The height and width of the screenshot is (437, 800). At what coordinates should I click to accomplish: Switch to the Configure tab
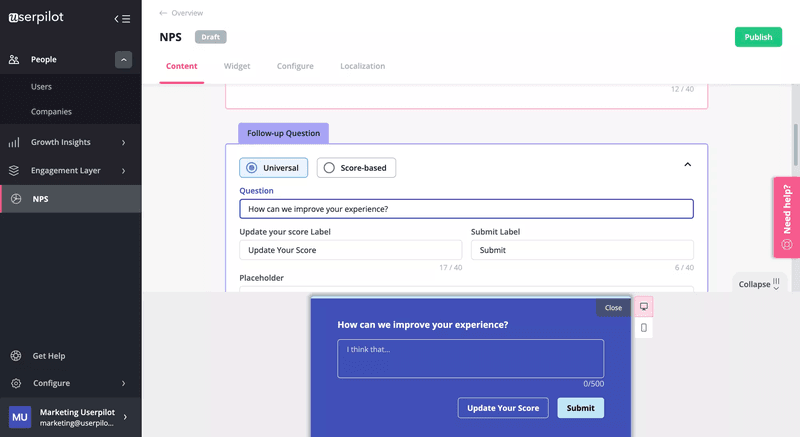(x=295, y=66)
